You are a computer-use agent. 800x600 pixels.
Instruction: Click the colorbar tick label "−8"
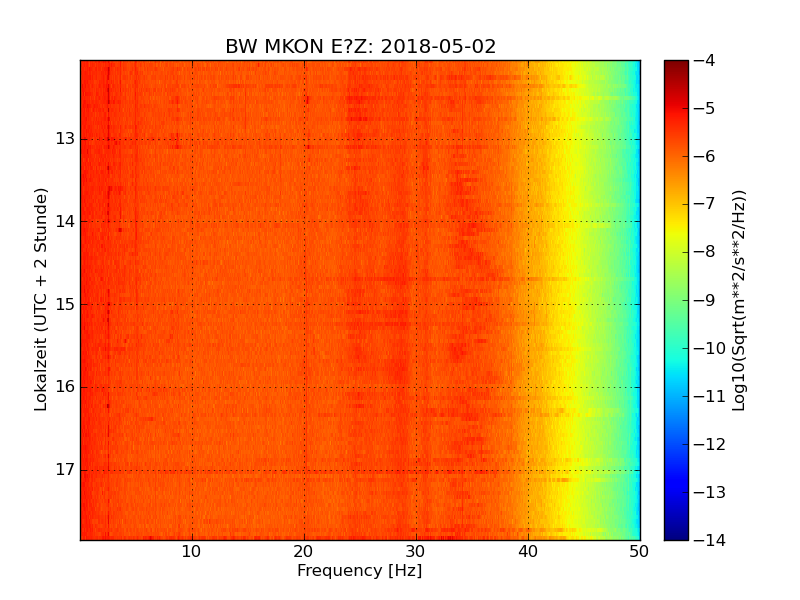[705, 252]
